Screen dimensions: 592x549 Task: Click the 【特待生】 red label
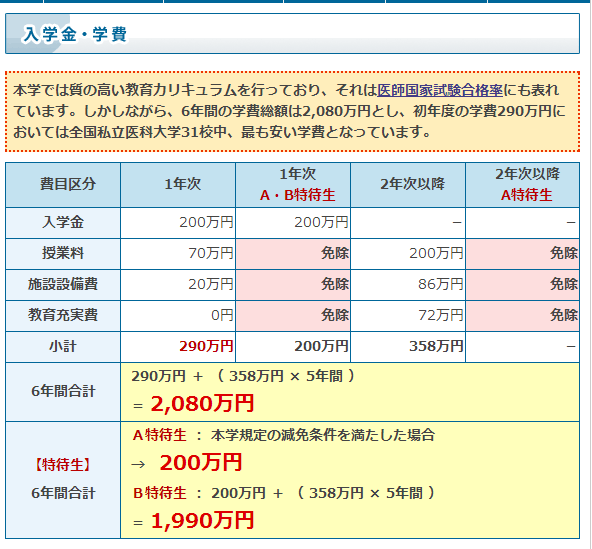point(63,465)
